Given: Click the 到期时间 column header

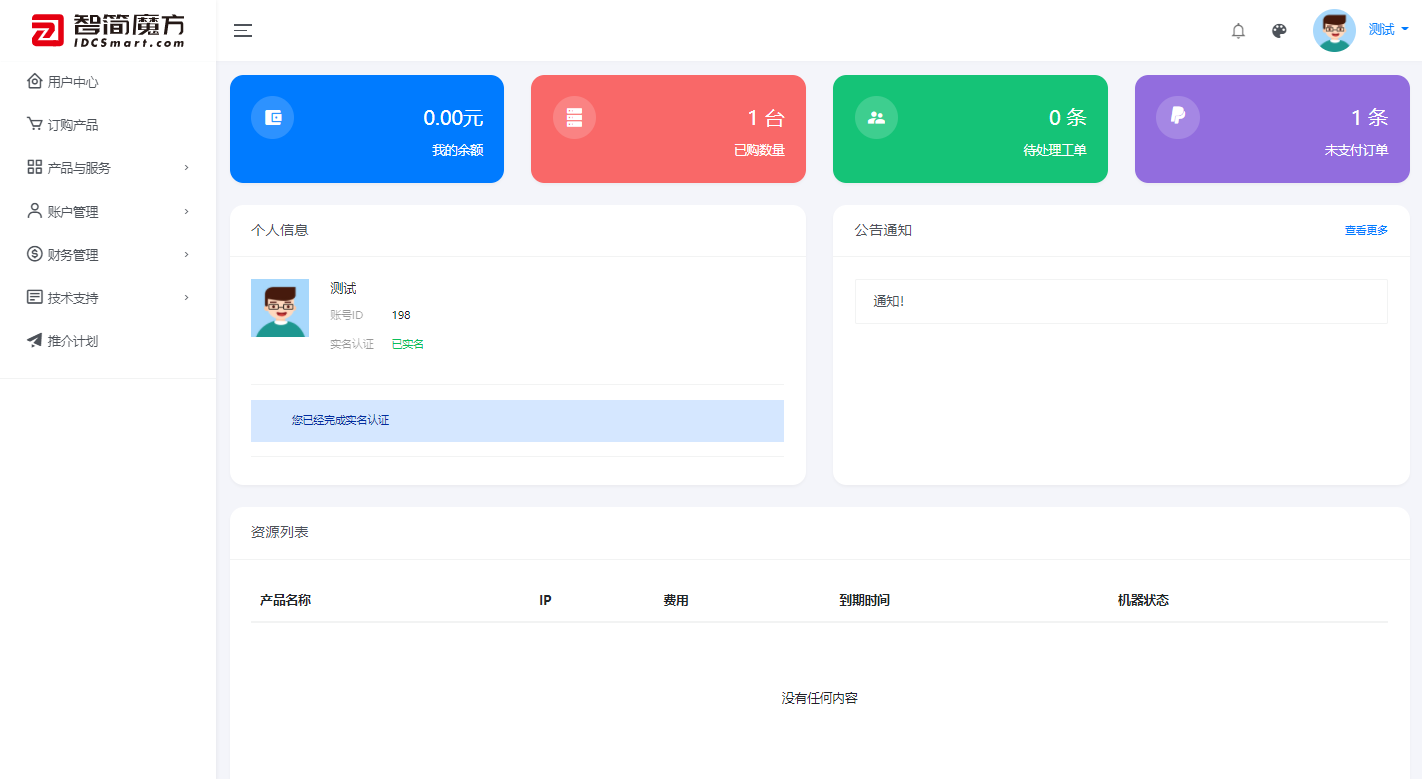Looking at the screenshot, I should coord(864,600).
